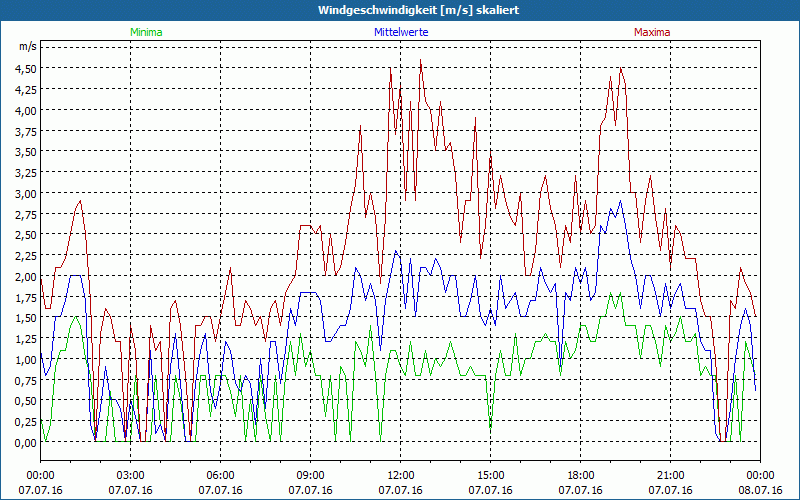
Task: Click the 08.07.16 date label
Action: 761,490
